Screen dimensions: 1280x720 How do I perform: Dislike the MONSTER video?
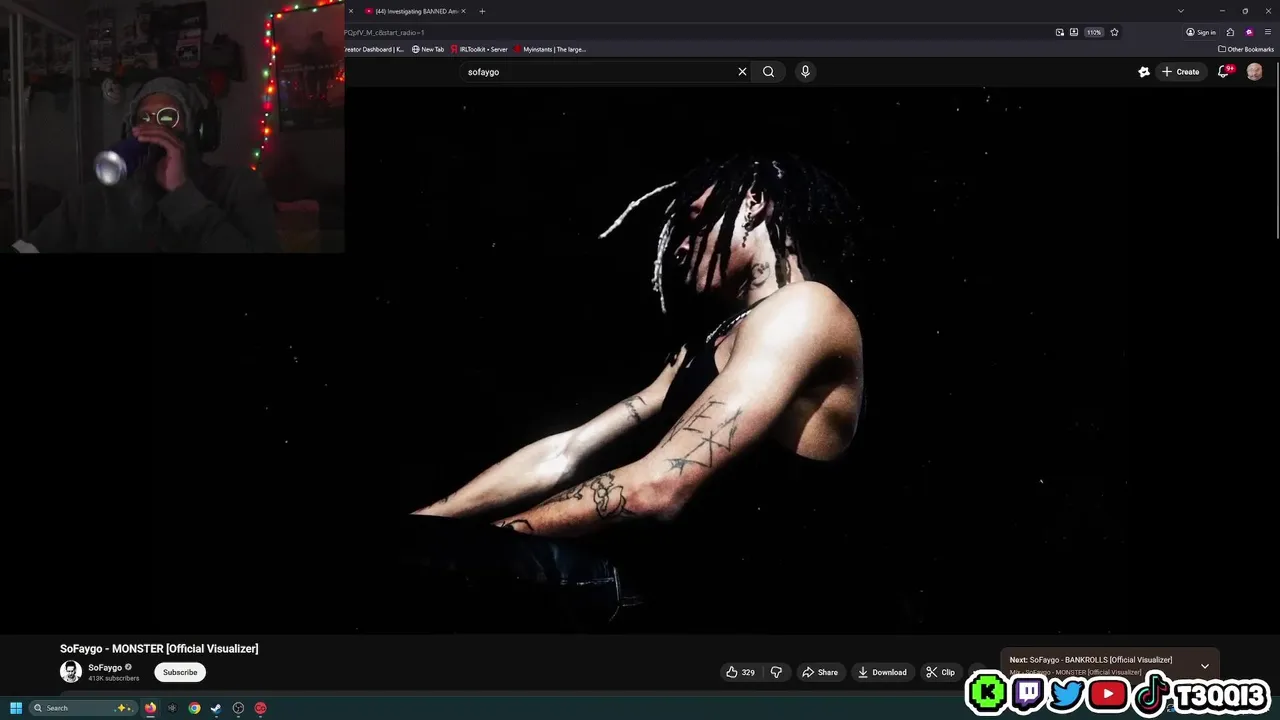click(776, 672)
